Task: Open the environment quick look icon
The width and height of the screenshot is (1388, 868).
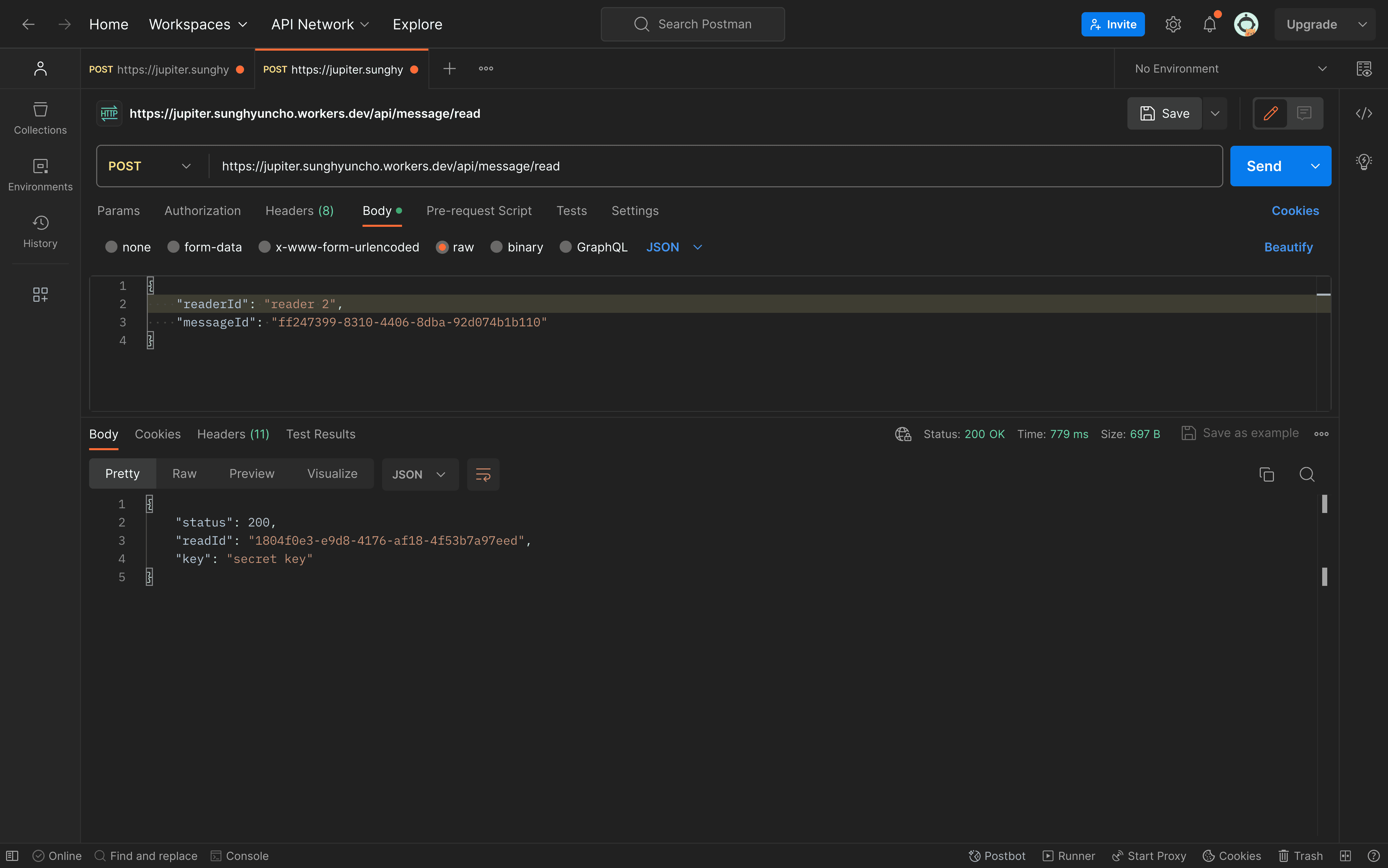Action: click(x=1364, y=69)
